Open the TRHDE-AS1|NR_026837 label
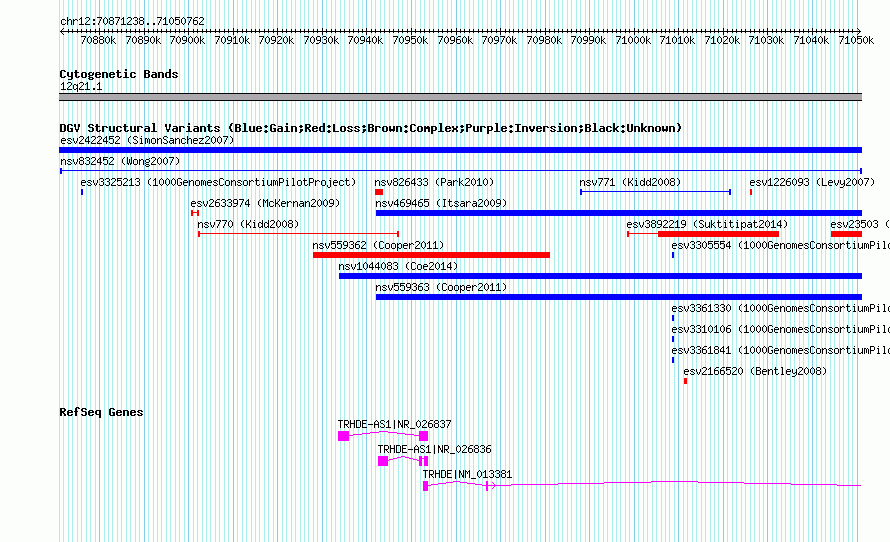 394,425
